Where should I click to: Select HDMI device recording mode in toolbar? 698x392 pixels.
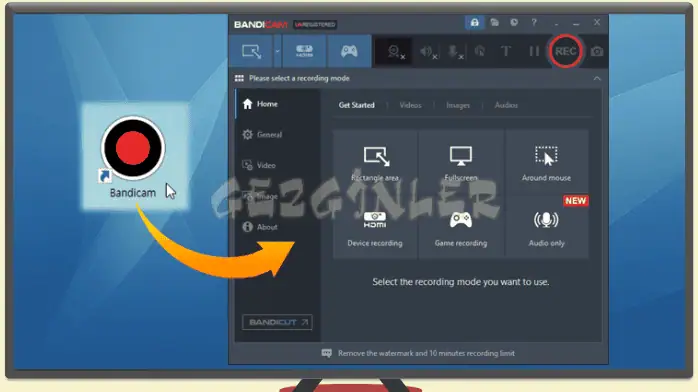(x=304, y=52)
